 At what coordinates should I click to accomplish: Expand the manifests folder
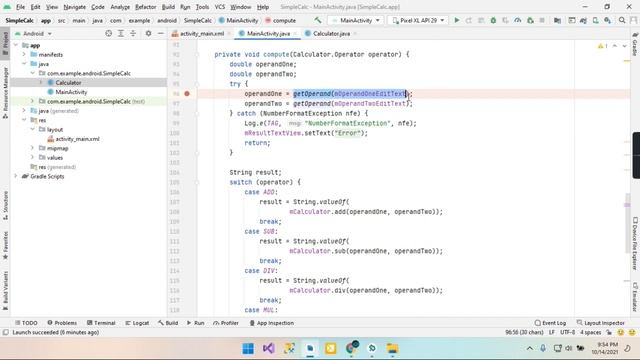tap(24, 54)
